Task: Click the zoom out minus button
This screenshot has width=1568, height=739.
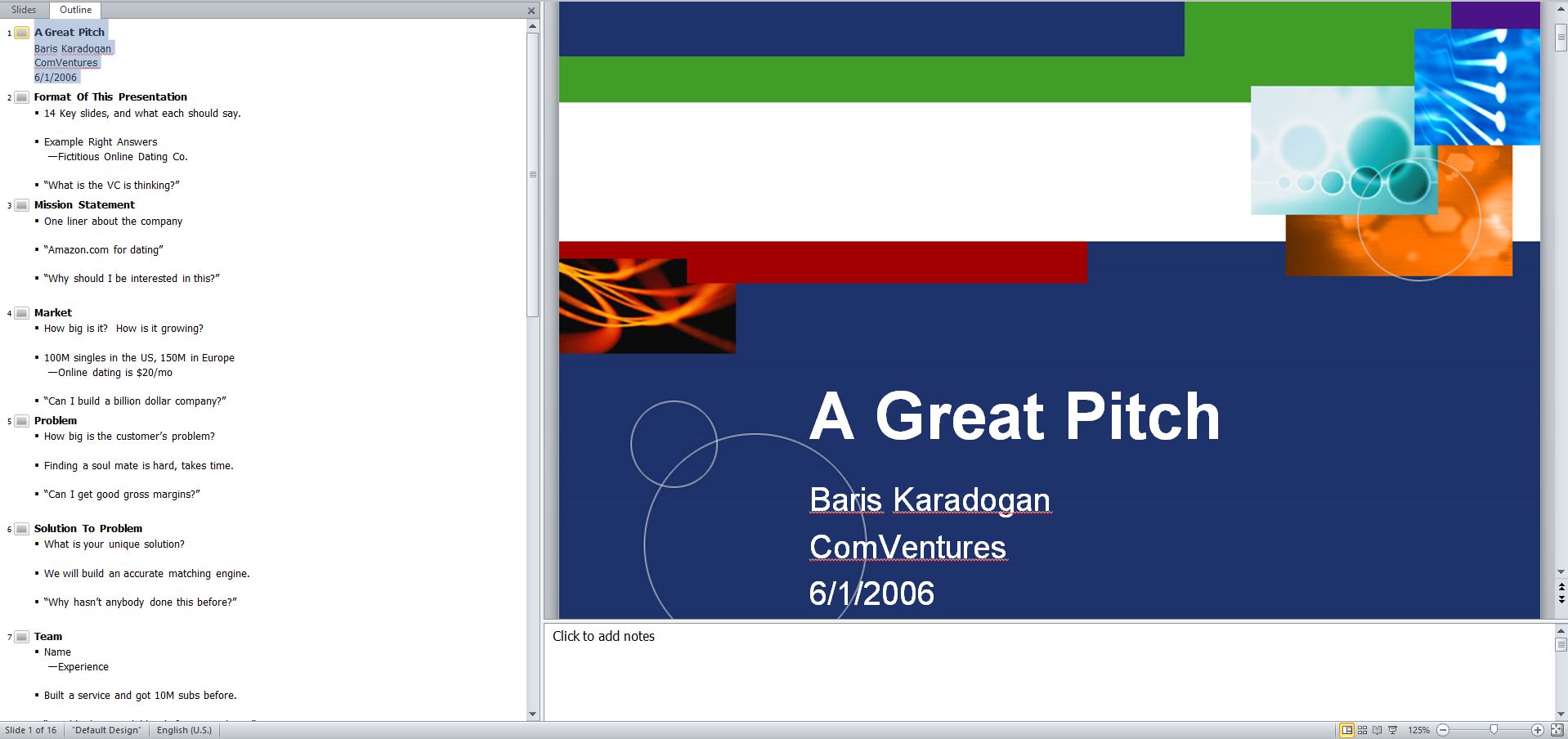Action: [1443, 730]
